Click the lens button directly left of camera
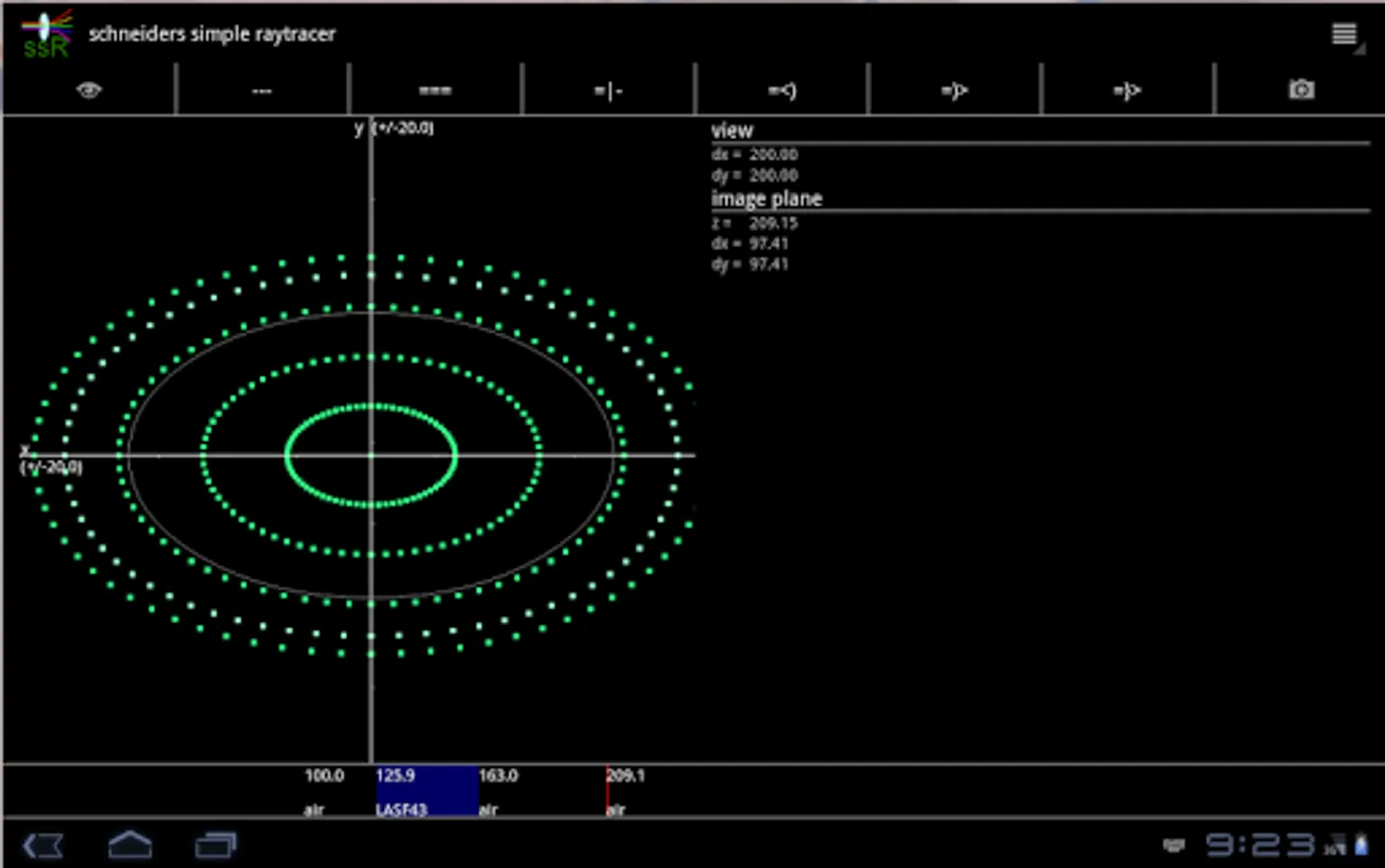This screenshot has width=1385, height=868. pos(1127,91)
